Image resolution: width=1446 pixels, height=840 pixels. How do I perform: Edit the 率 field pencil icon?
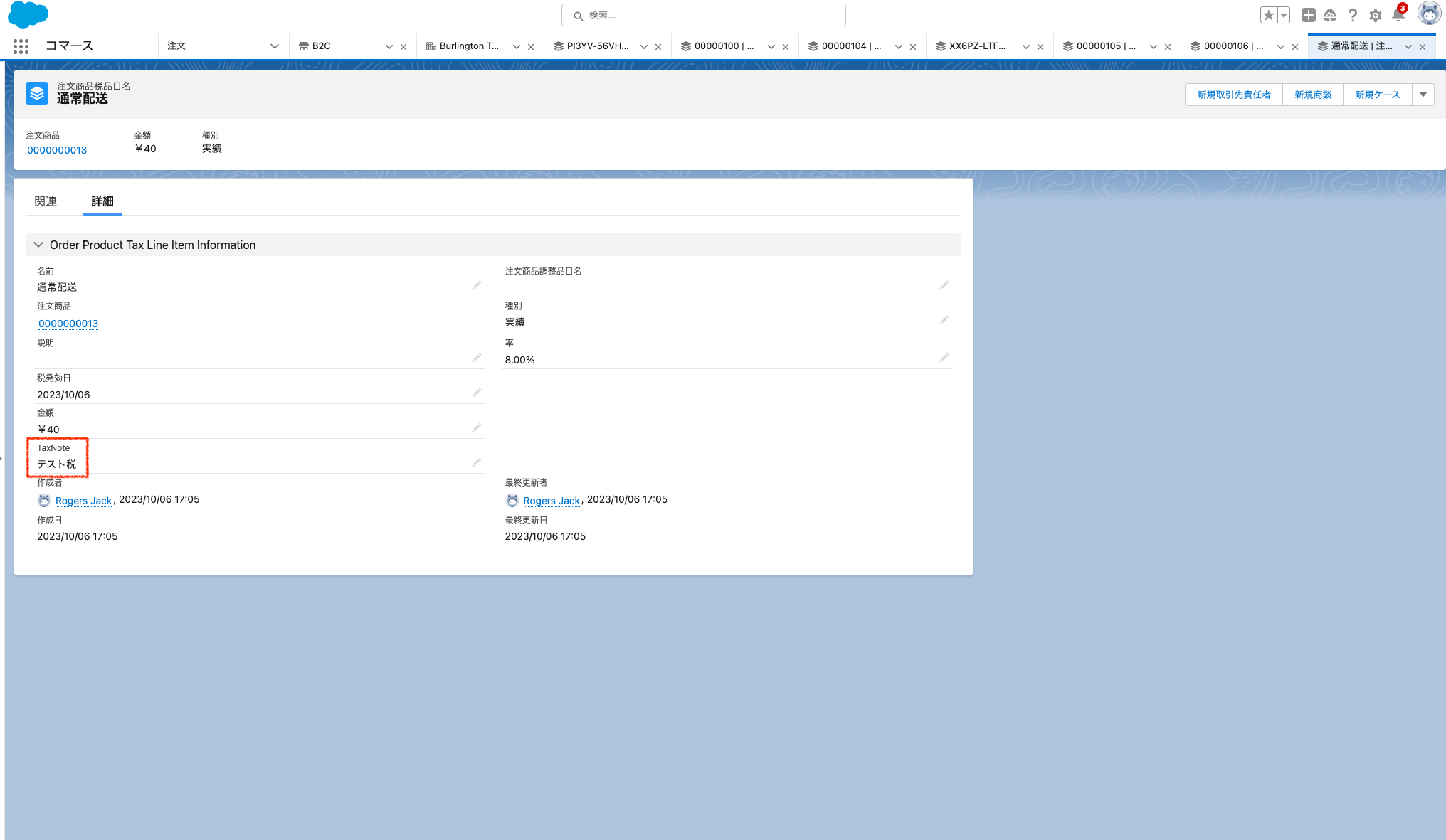coord(944,358)
